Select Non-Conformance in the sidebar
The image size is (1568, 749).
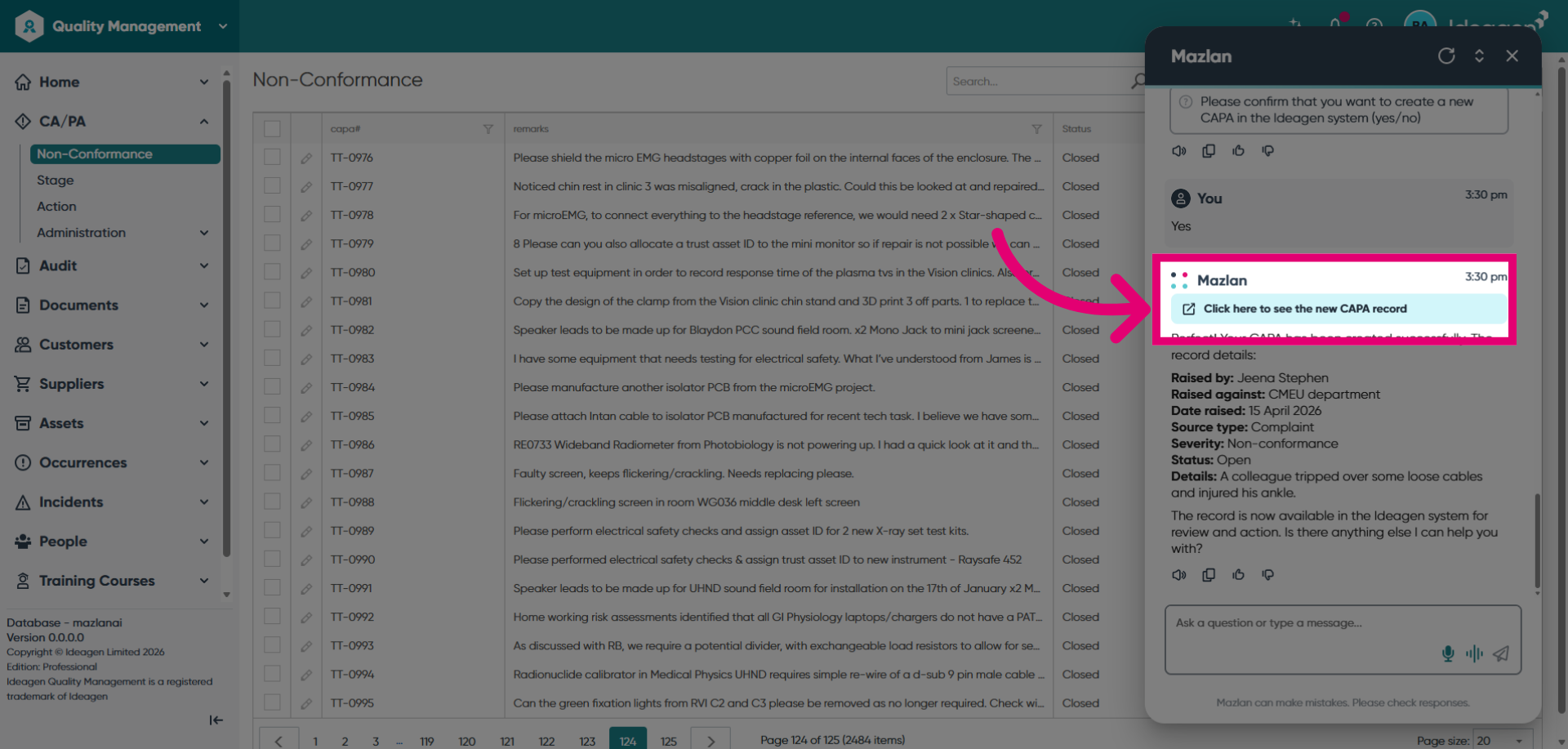coord(125,154)
